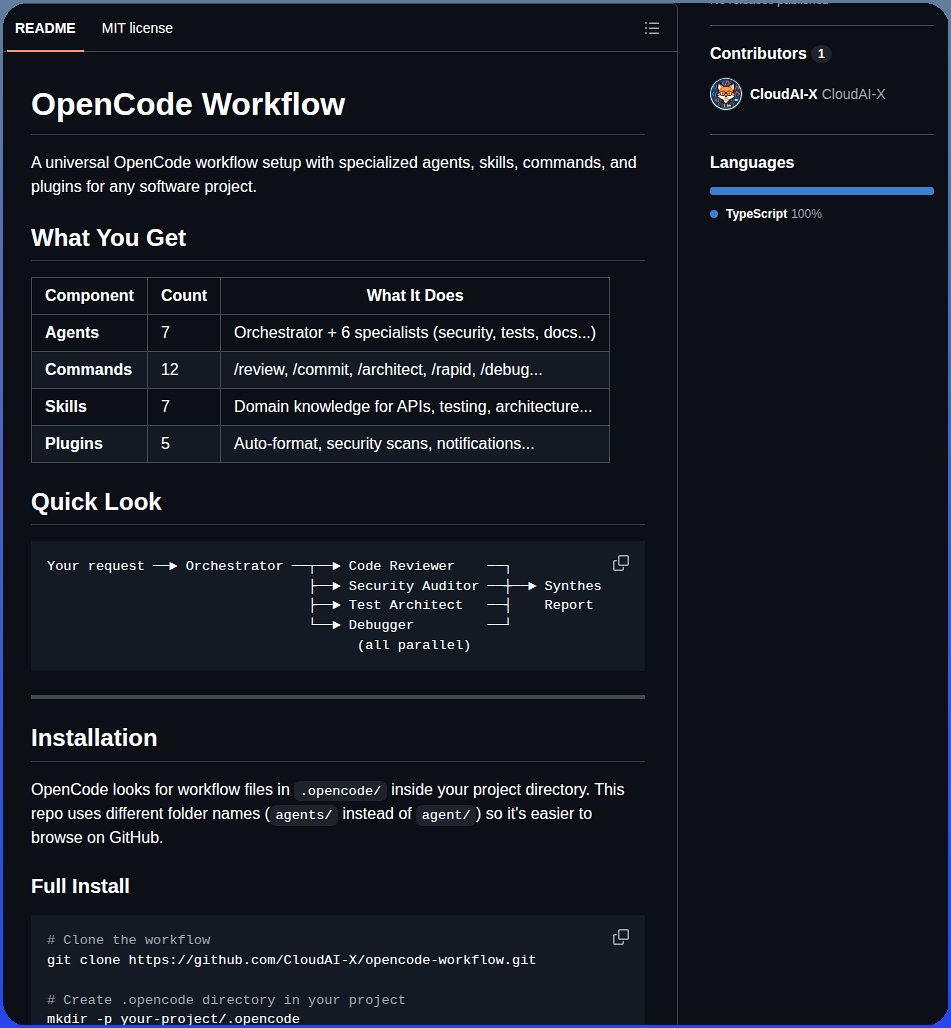Viewport: 951px width, 1028px height.
Task: Select the Skills table cell
Action: tap(89, 406)
